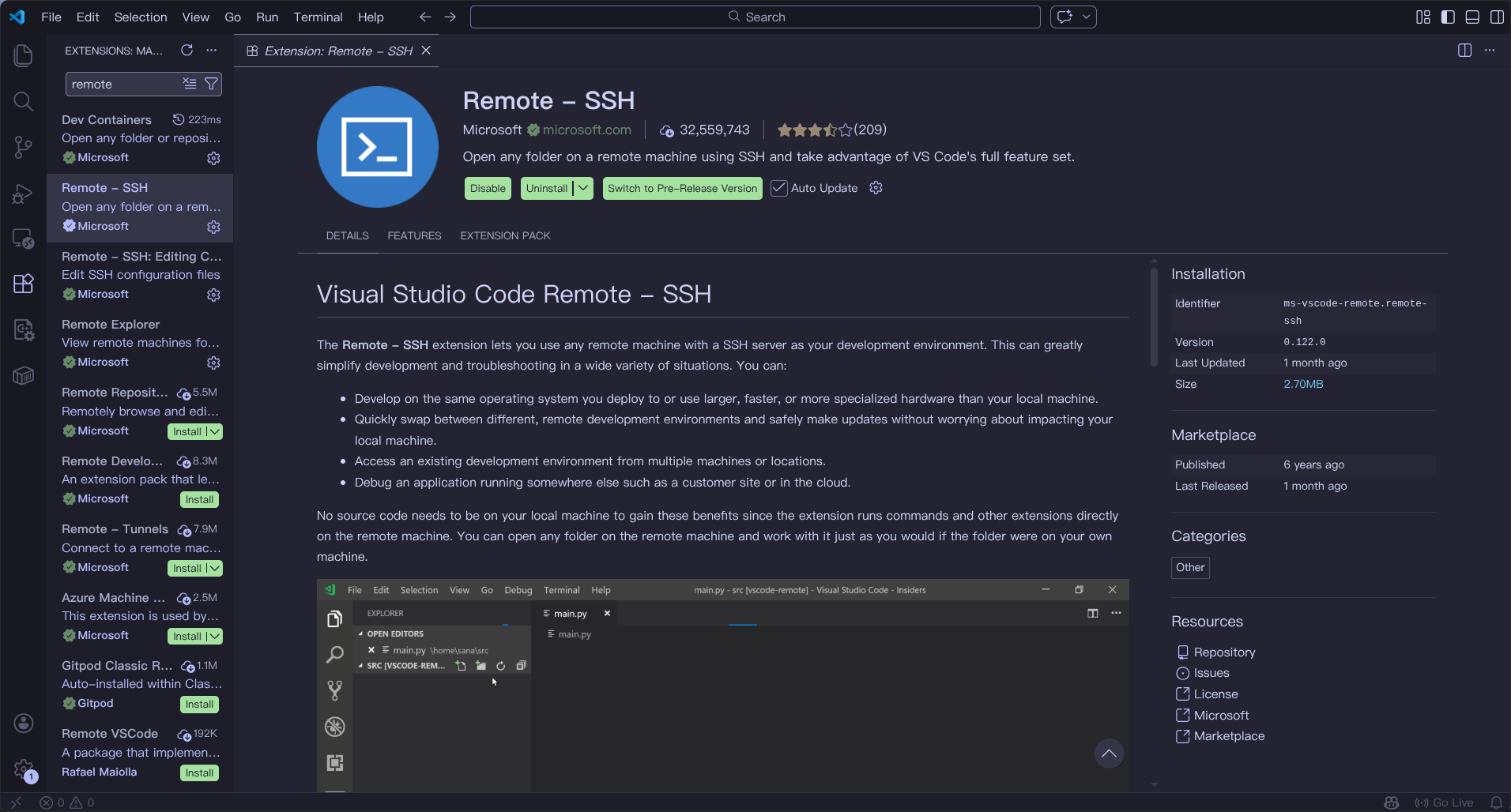The image size is (1511, 812).
Task: Click the filter extensions funnel icon
Action: [211, 84]
